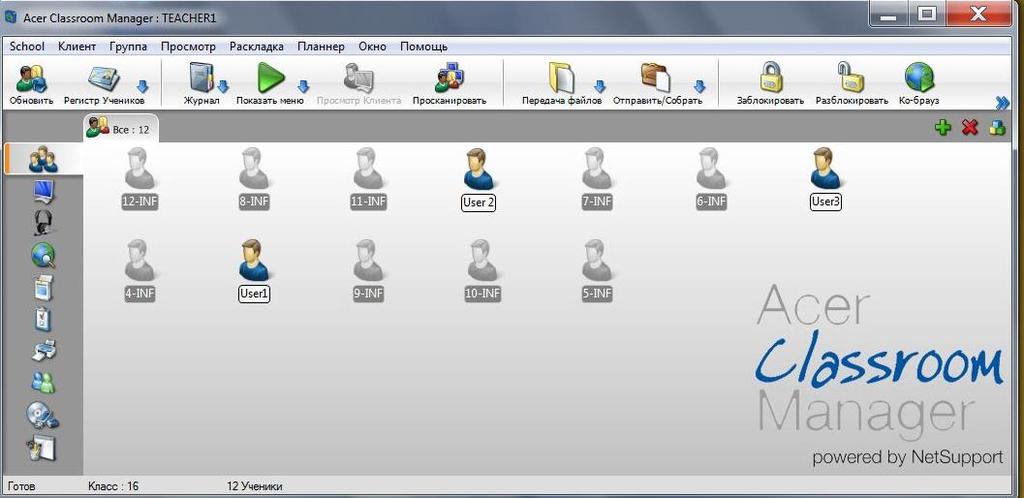Open the Группа menu

click(x=128, y=46)
